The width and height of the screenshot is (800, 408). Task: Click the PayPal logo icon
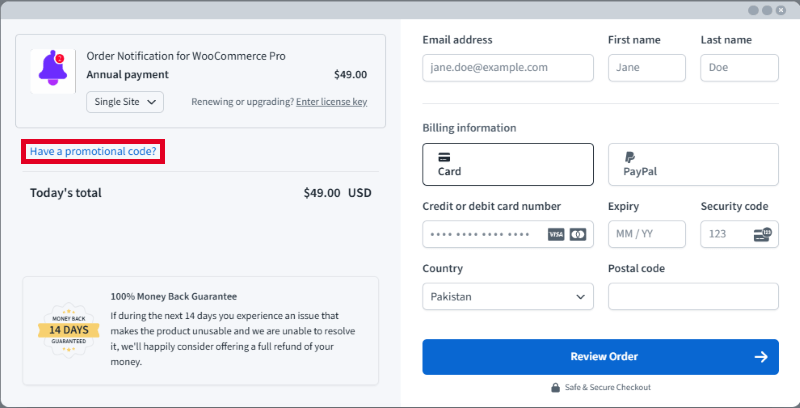point(630,157)
